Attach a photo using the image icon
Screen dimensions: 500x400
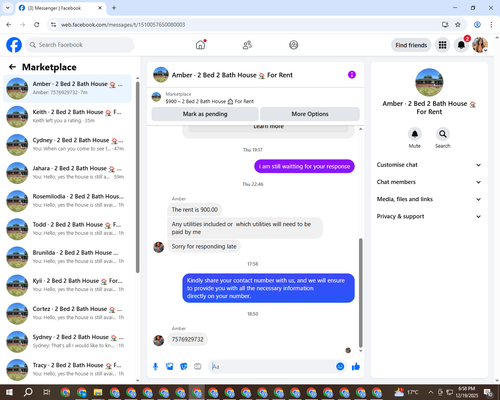coord(170,367)
